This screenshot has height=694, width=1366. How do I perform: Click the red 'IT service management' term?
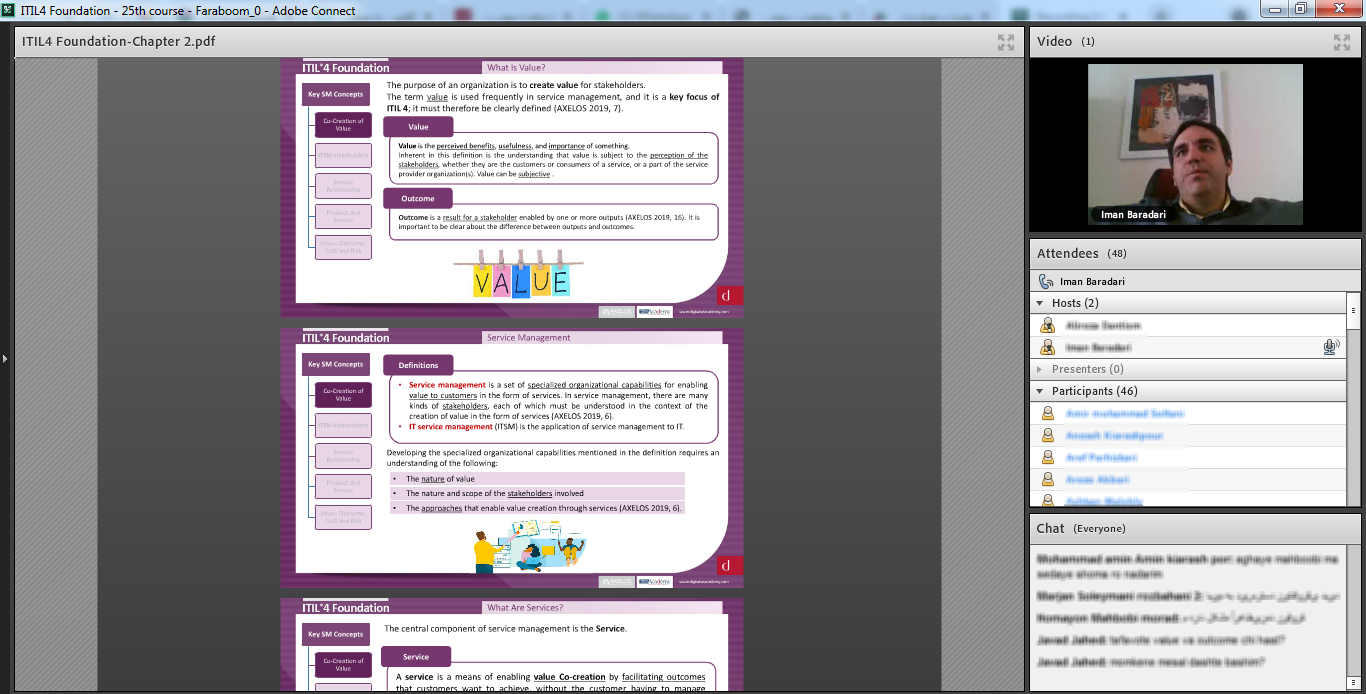451,427
